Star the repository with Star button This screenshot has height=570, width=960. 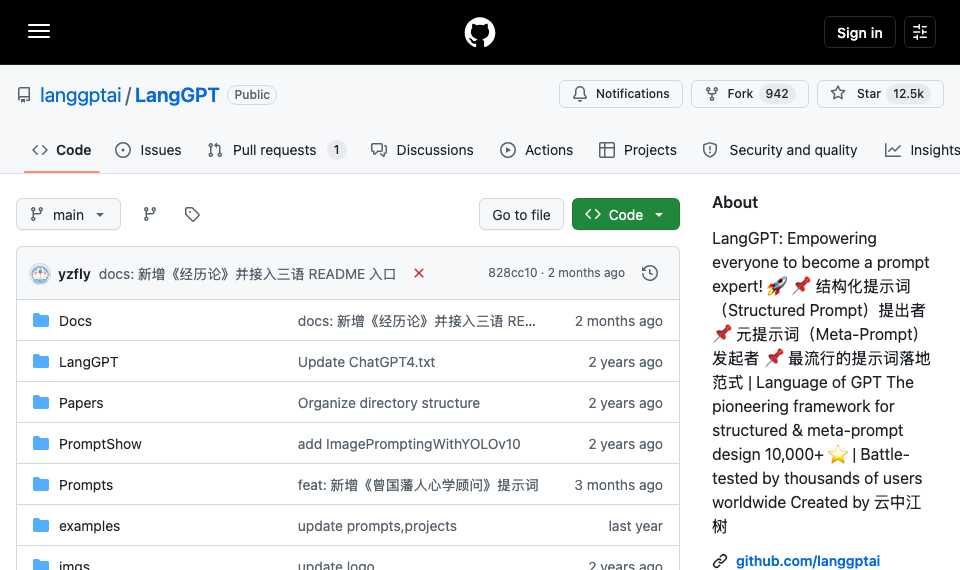pos(880,94)
